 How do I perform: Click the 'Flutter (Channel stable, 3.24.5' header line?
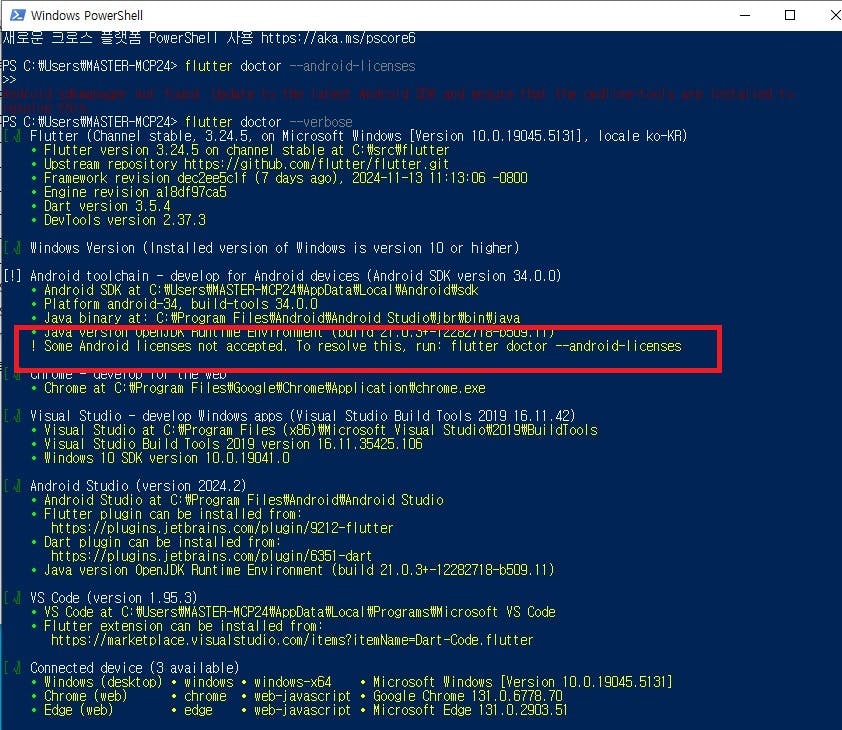click(x=358, y=136)
